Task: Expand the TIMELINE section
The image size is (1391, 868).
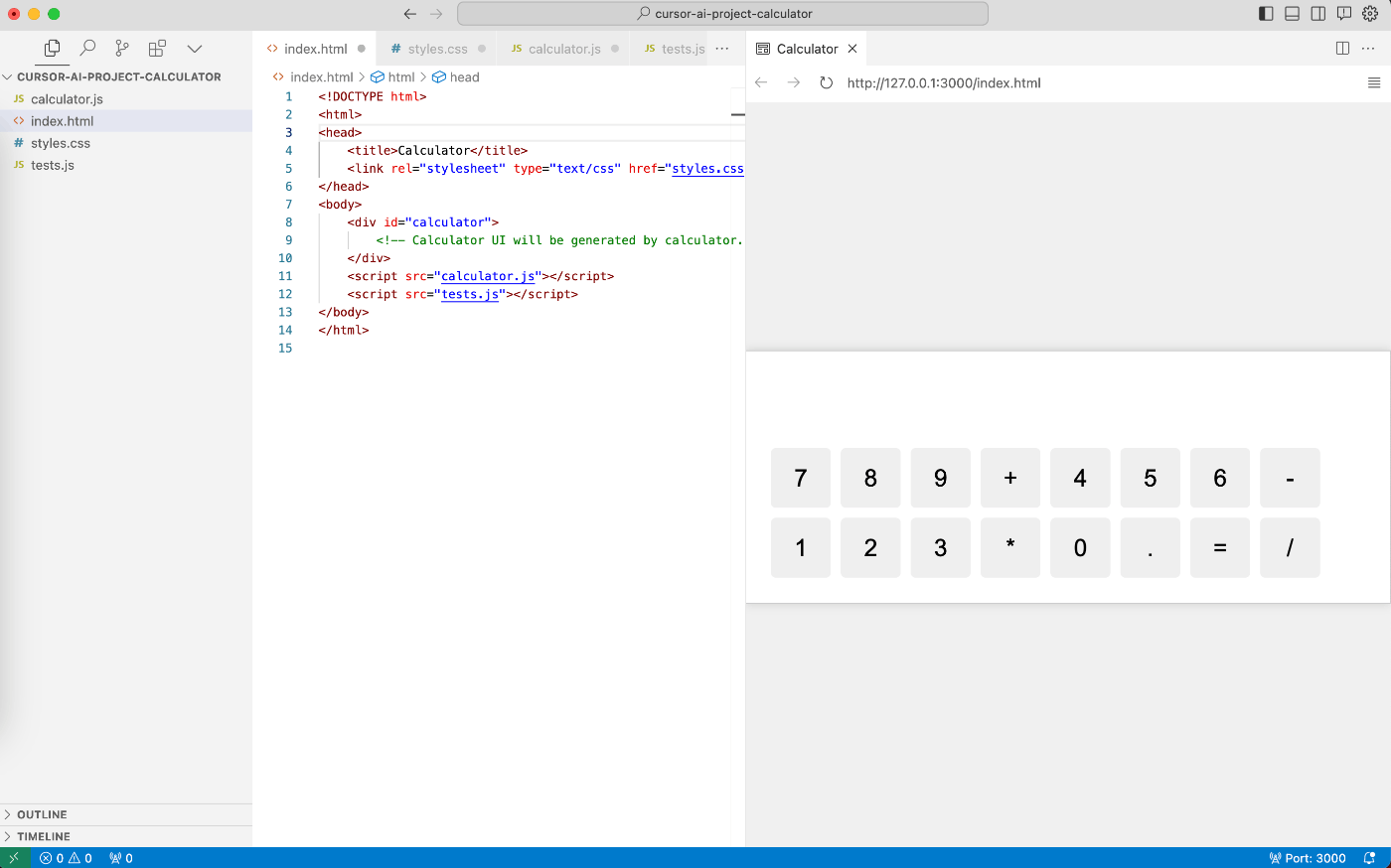Action: pos(126,836)
